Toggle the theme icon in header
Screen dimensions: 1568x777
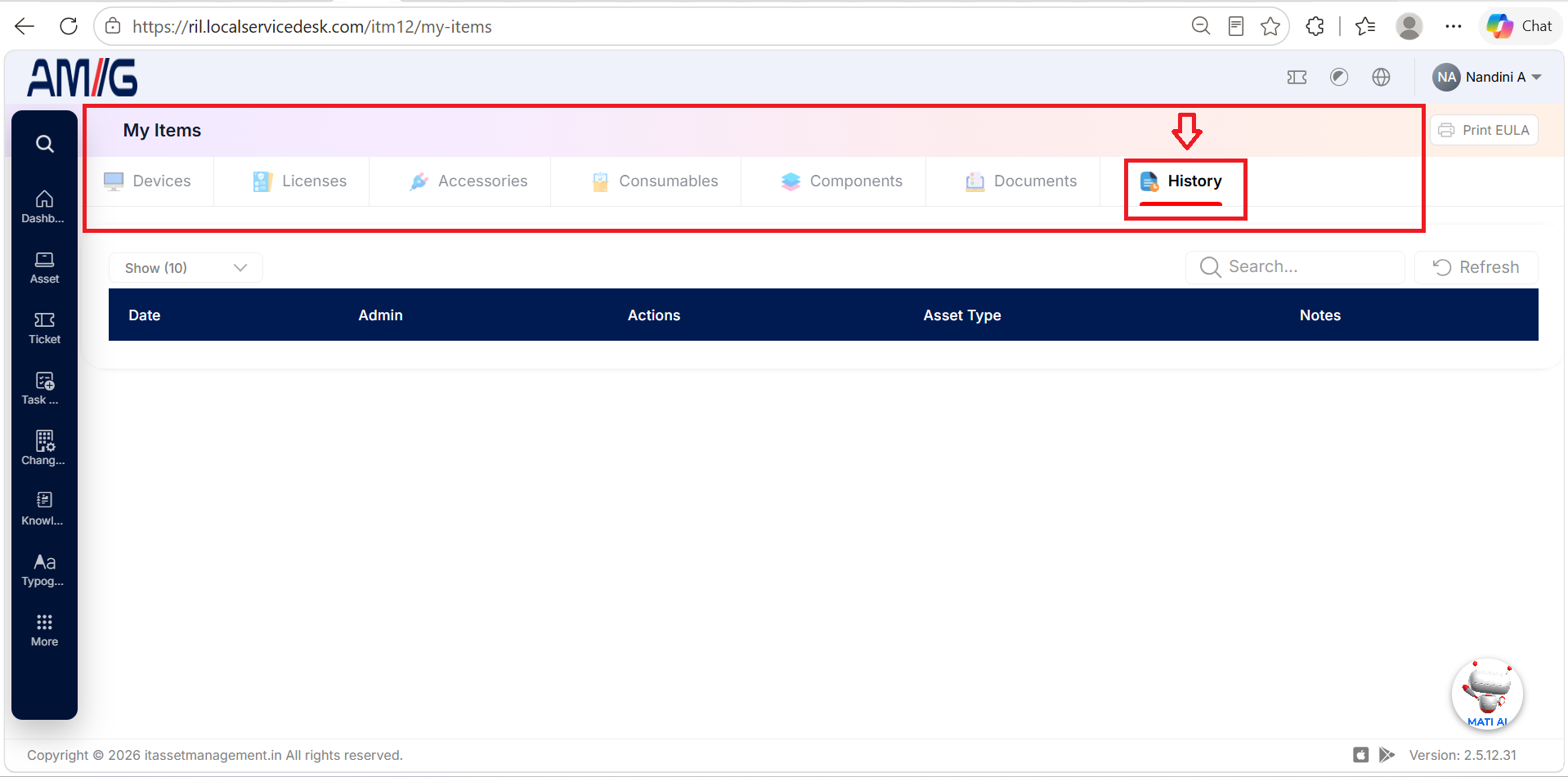(1339, 77)
